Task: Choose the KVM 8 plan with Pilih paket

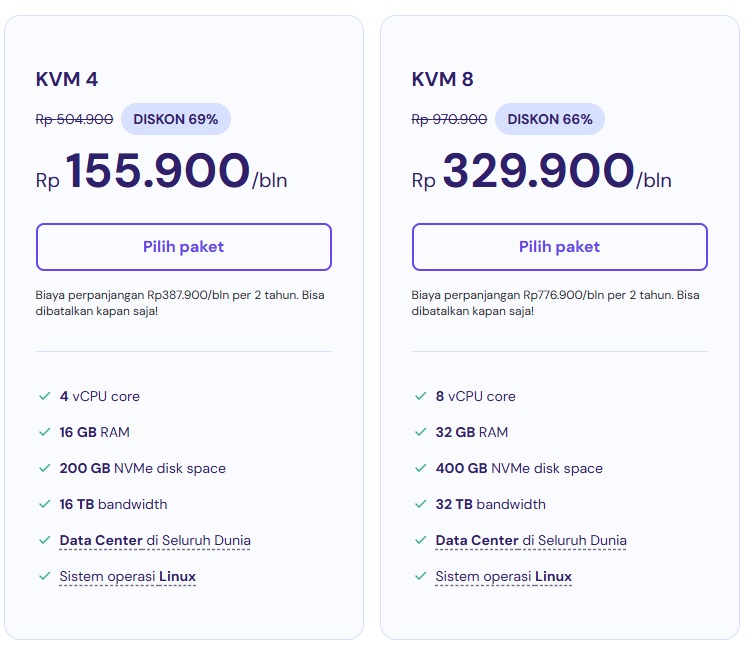Action: click(559, 247)
